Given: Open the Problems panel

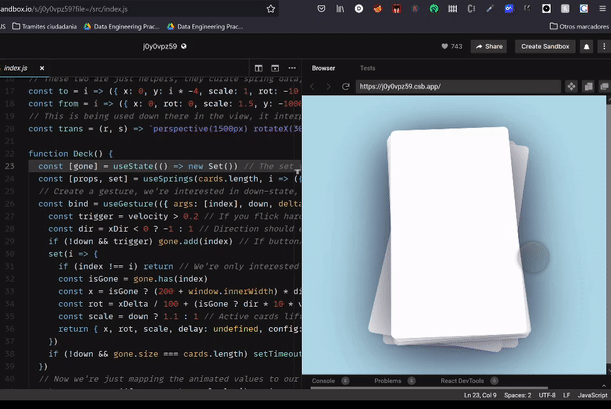Looking at the screenshot, I should (x=388, y=381).
